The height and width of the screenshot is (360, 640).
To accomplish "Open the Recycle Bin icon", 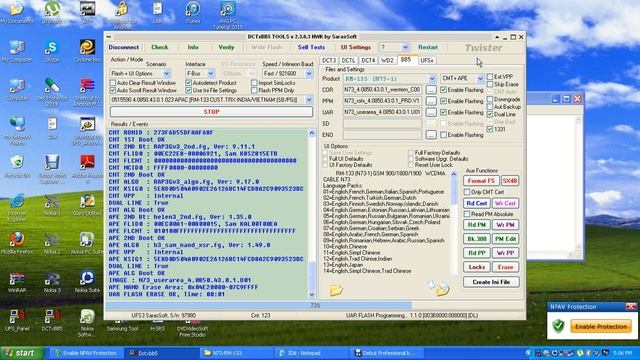I will (x=17, y=167).
